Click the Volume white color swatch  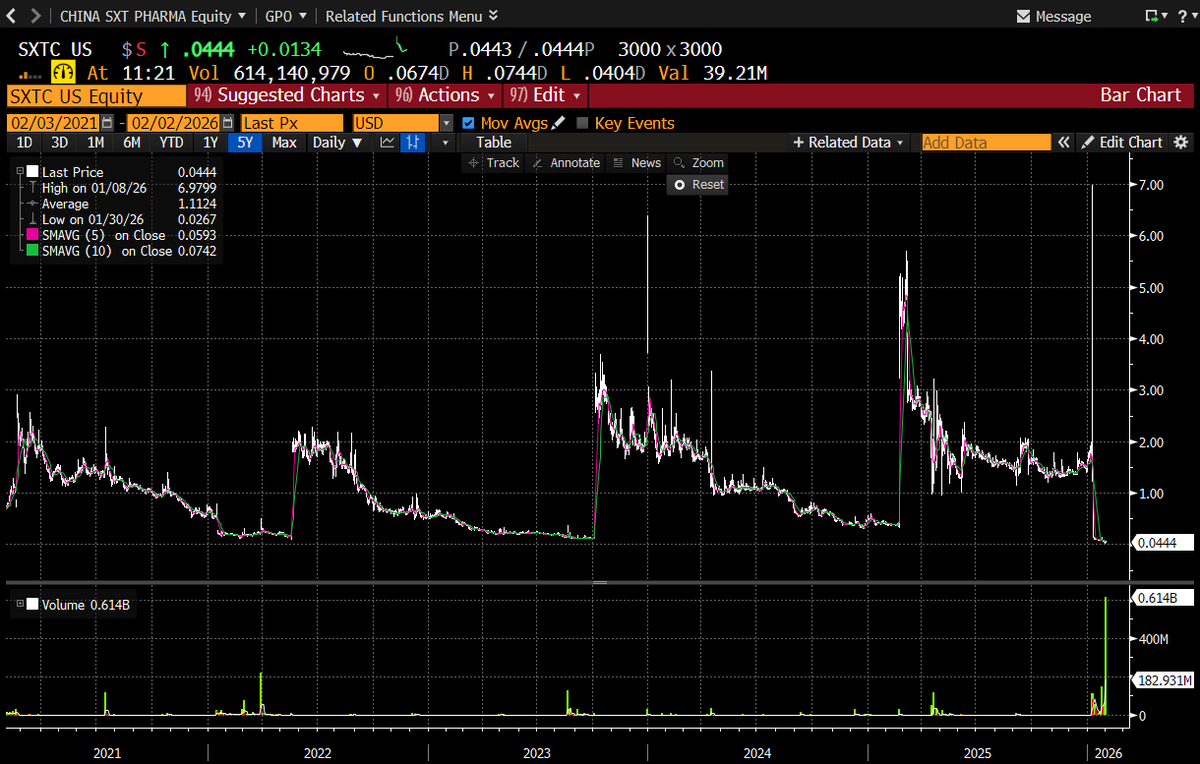tap(33, 604)
